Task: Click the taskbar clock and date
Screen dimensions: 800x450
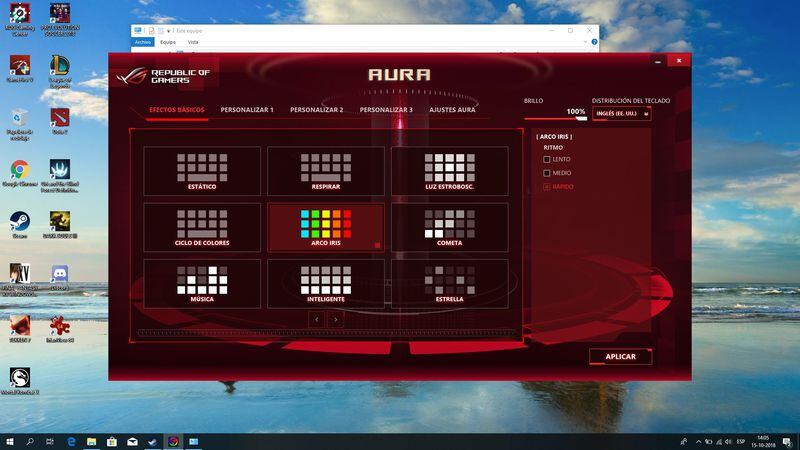Action: click(x=763, y=442)
